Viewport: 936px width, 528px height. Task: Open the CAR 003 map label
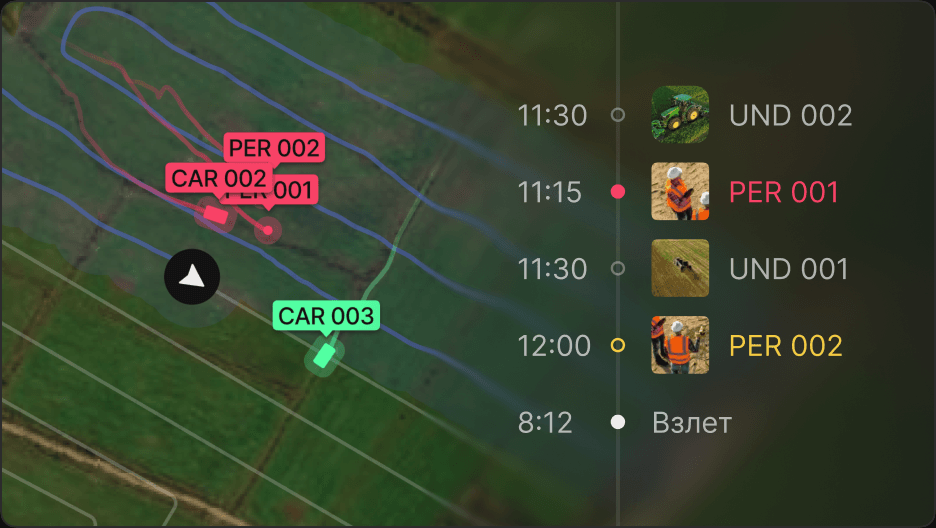[x=326, y=316]
